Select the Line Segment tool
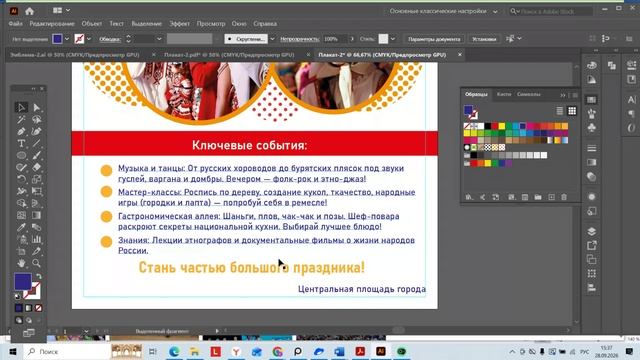 pos(37,143)
